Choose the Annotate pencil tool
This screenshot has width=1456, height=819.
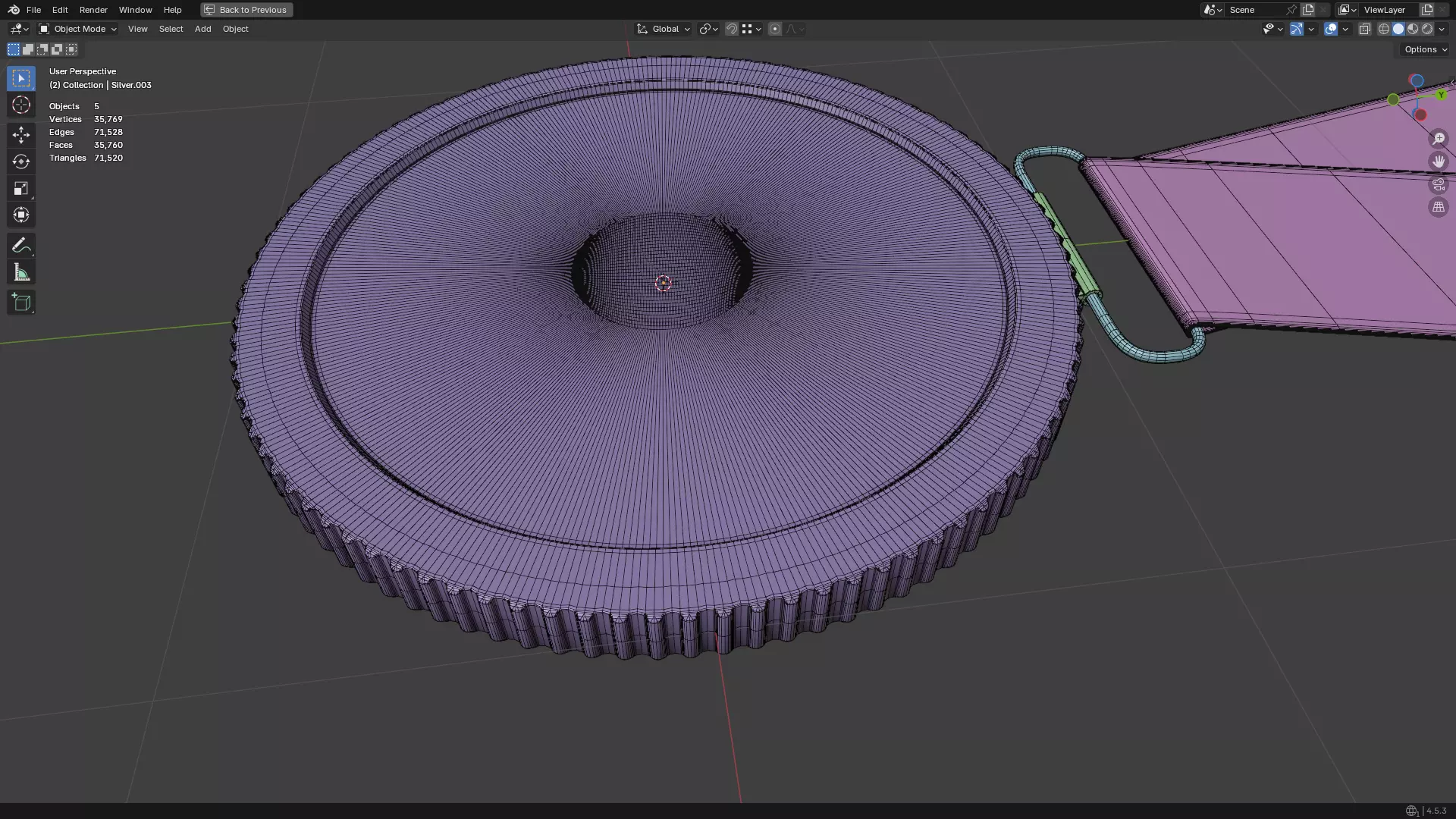click(21, 245)
